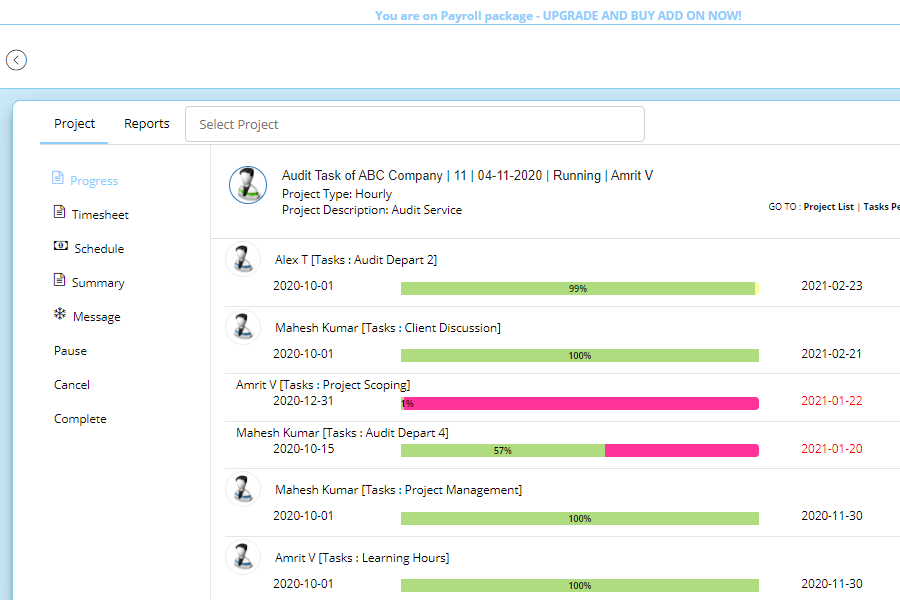Click Mahesh Kumar's Client Discussion avatar
The image size is (900, 600).
(243, 327)
